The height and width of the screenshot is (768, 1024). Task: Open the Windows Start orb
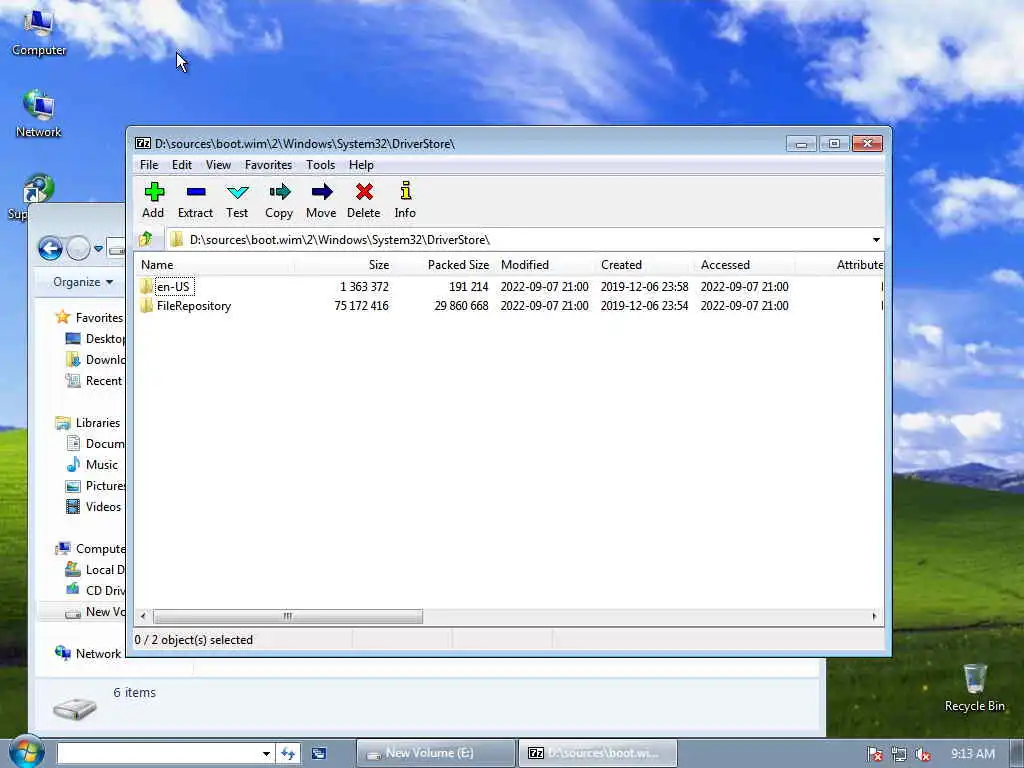(26, 752)
